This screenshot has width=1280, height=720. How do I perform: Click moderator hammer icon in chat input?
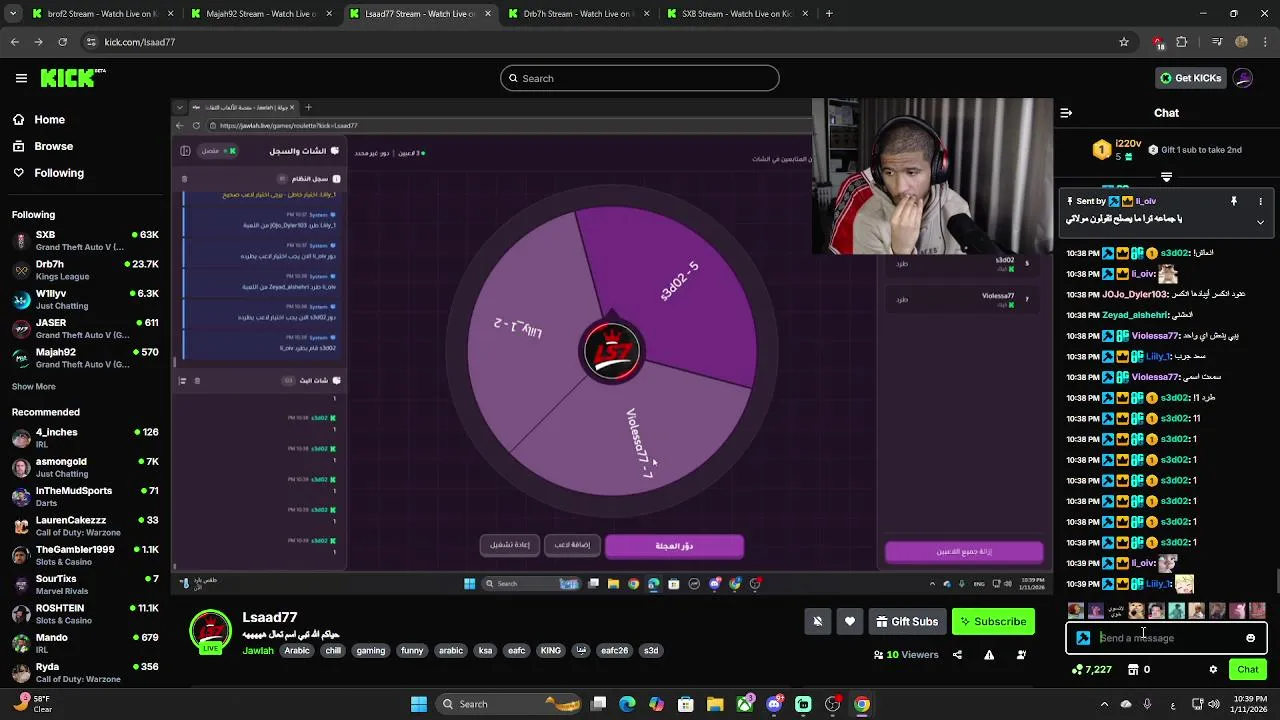coord(1083,638)
